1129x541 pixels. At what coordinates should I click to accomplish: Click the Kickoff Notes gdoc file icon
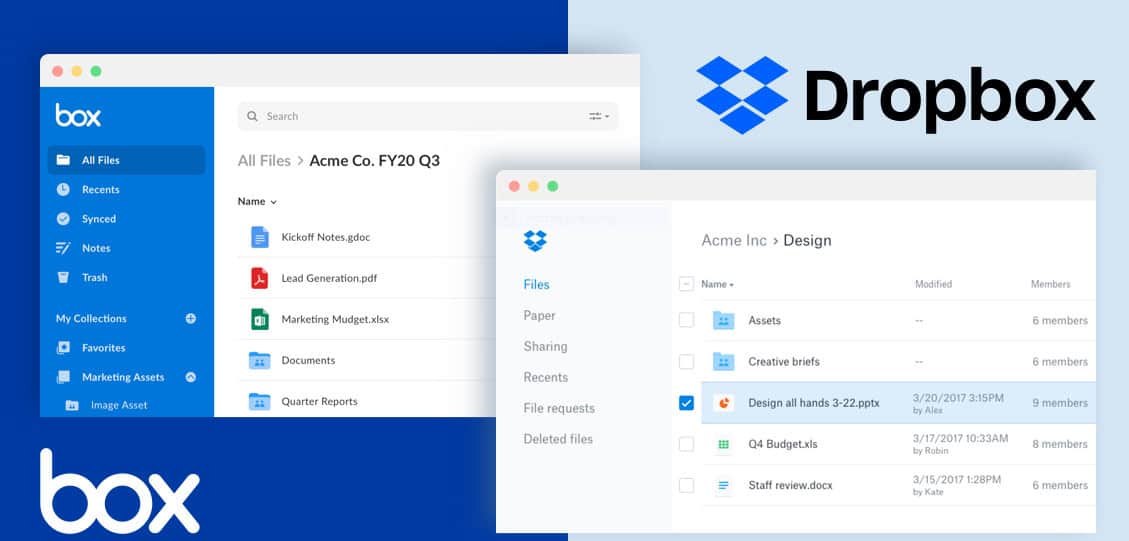tap(259, 237)
